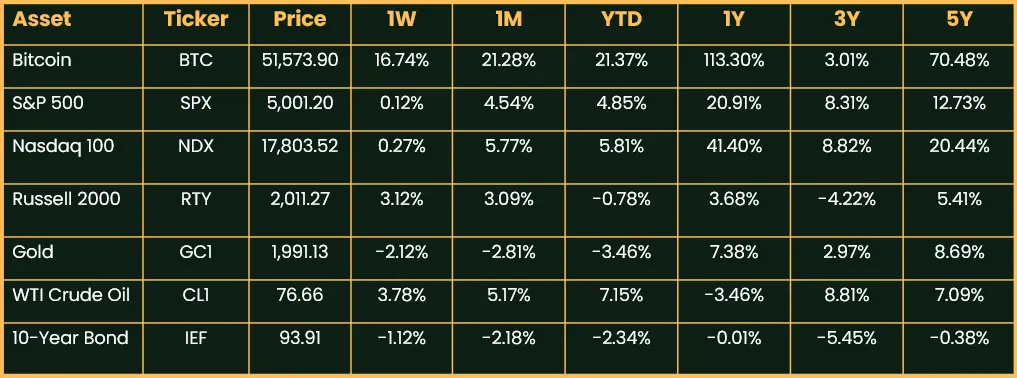Select the 10-Year Bond row label
1017x378 pixels.
[x=70, y=338]
